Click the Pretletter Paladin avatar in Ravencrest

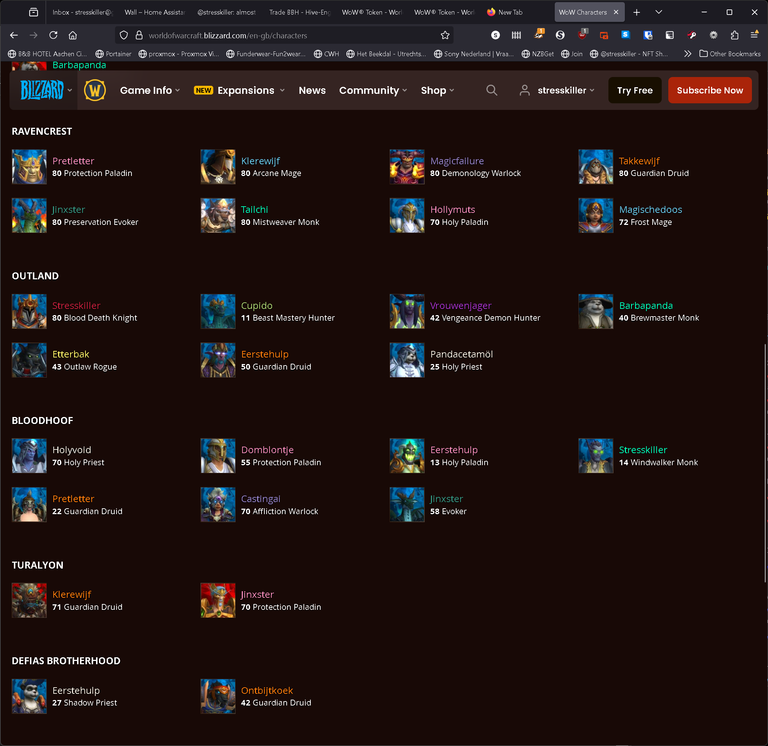(29, 167)
